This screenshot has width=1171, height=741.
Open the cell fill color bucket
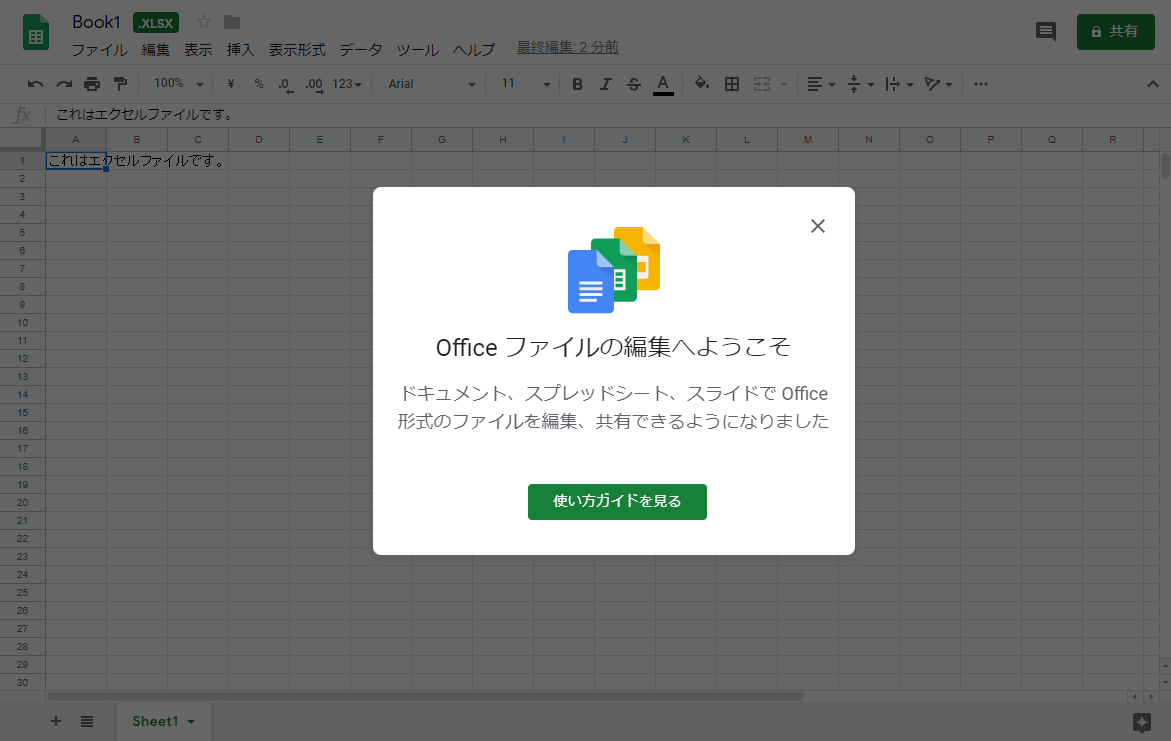tap(701, 84)
